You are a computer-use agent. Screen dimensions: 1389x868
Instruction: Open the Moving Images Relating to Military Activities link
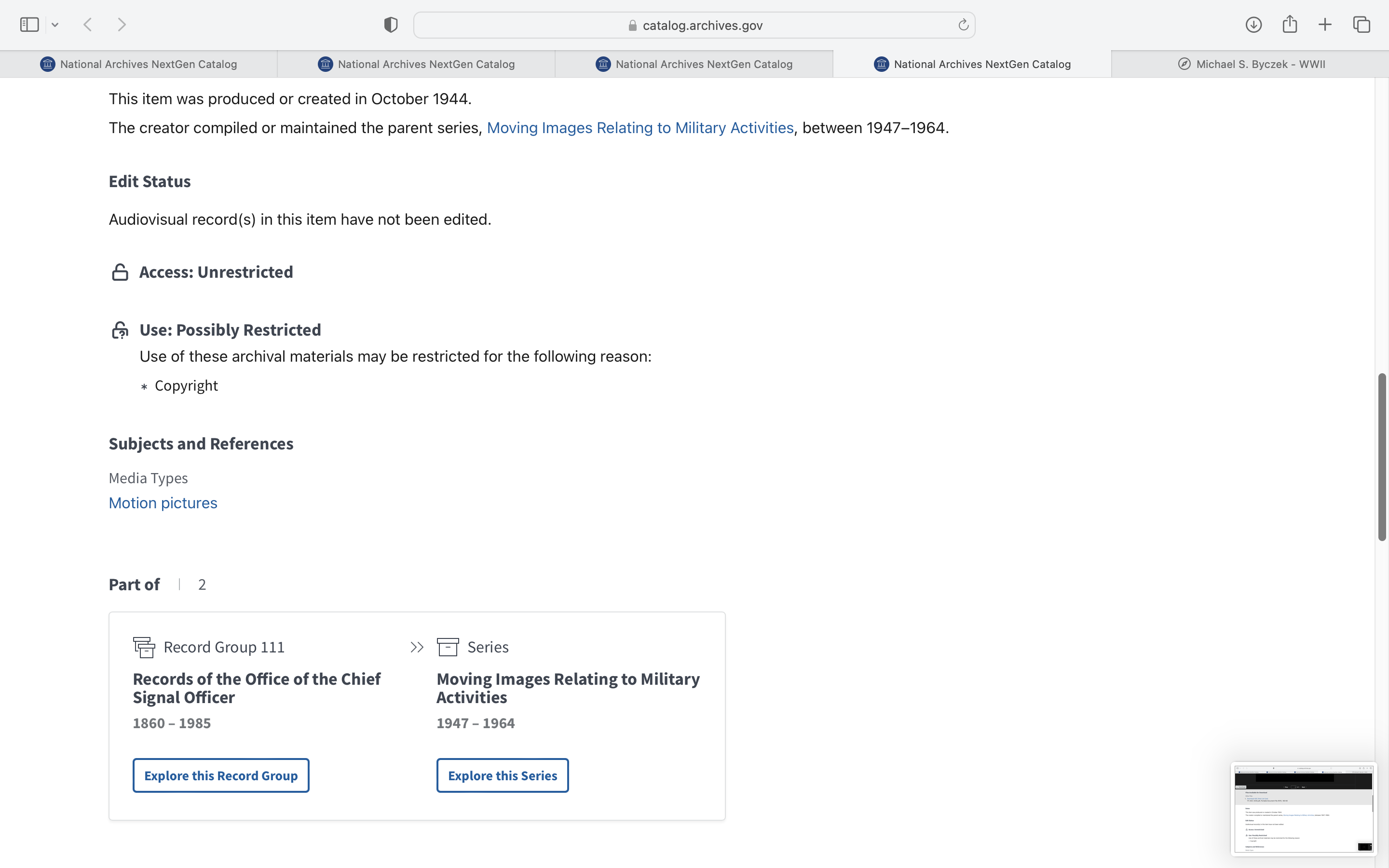640,127
